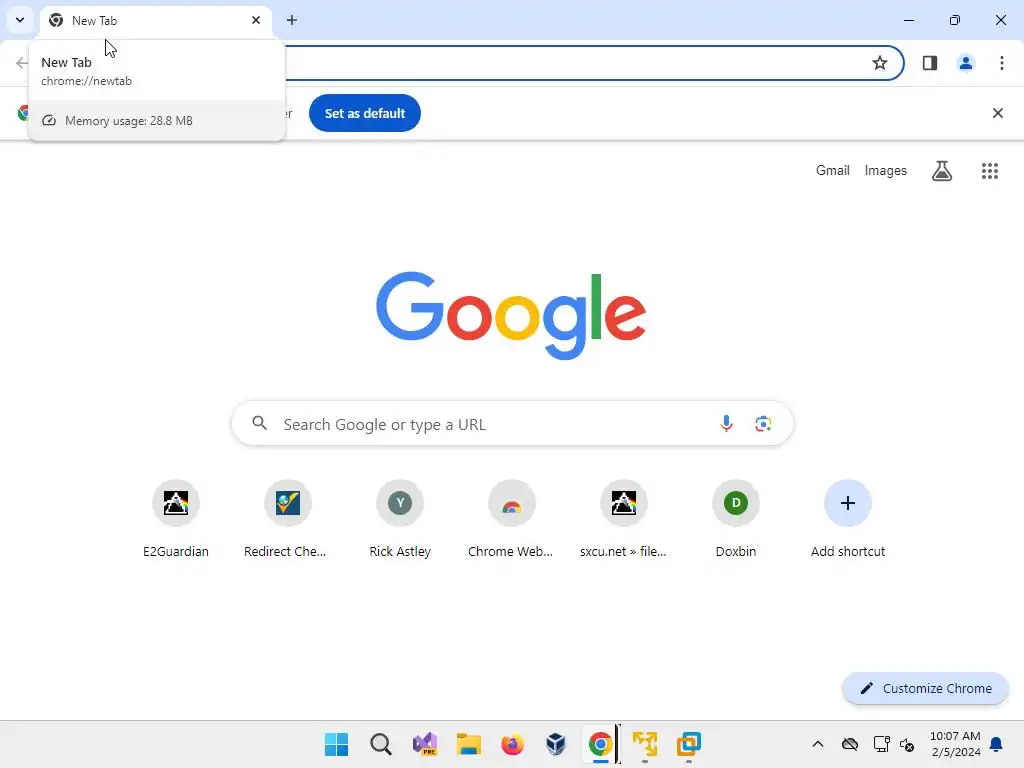Viewport: 1024px width, 768px height.
Task: Search by image with Google Lens icon
Action: (763, 424)
